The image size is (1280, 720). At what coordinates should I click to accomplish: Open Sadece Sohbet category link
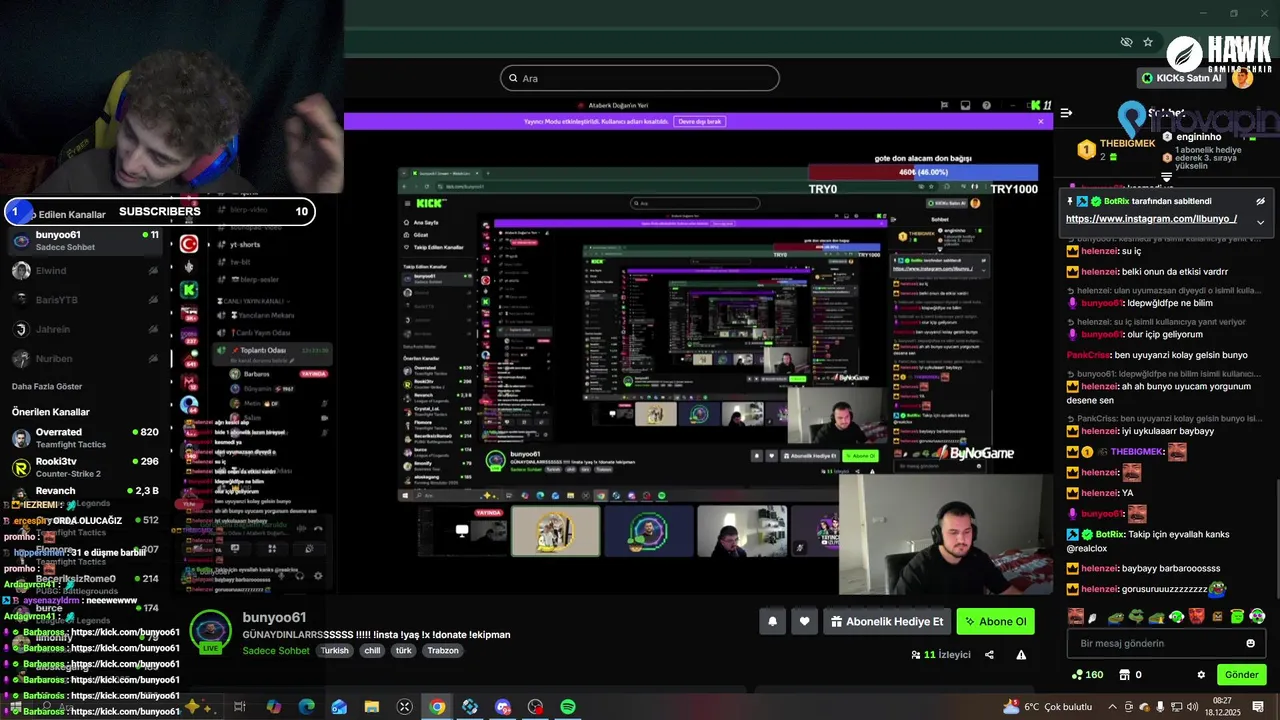pyautogui.click(x=276, y=651)
